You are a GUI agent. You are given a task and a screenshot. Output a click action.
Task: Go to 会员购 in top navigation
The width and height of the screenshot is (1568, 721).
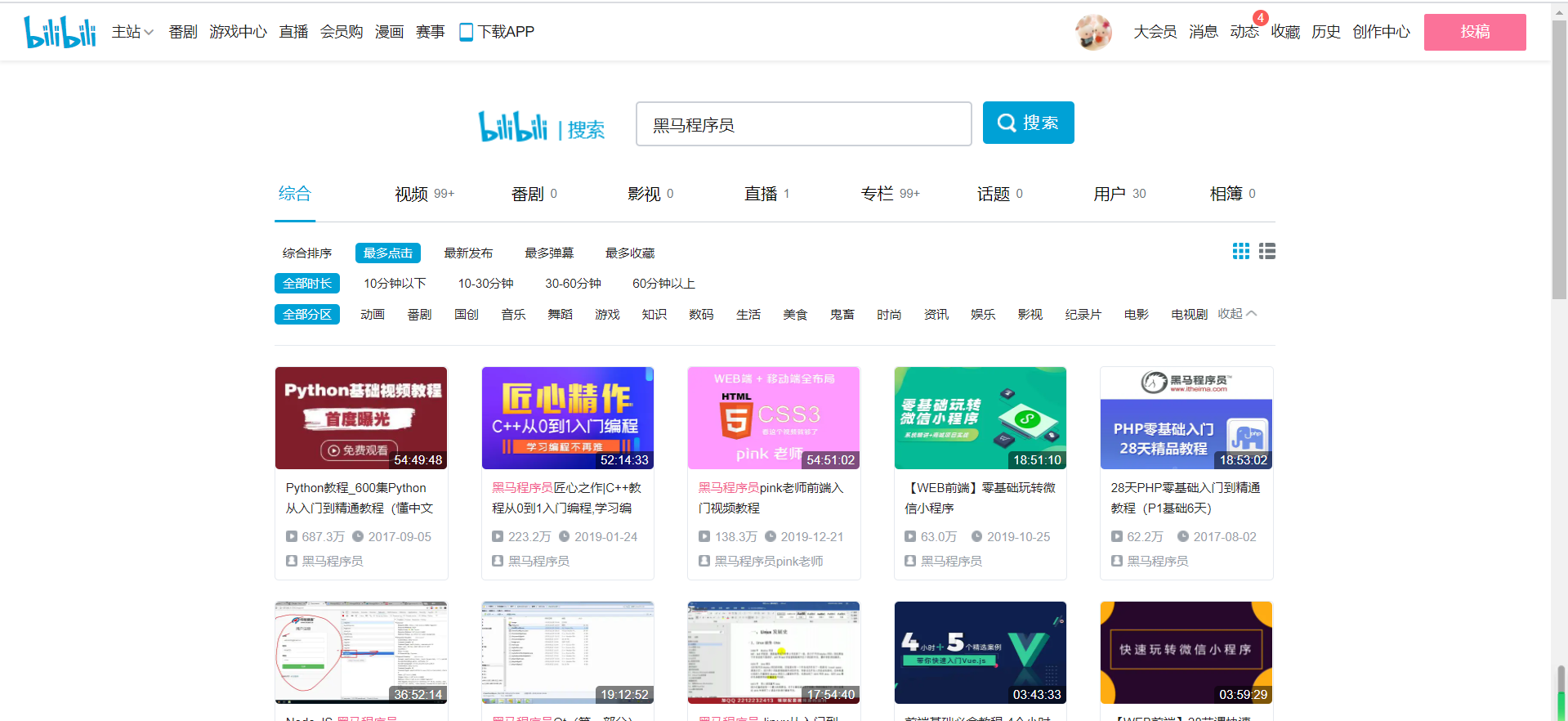[342, 32]
